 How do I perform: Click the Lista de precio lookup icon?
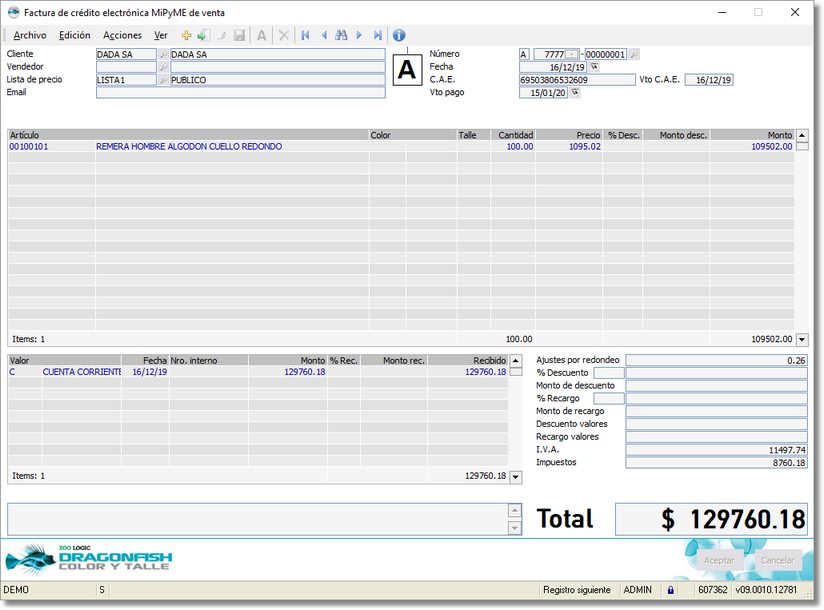(x=164, y=80)
